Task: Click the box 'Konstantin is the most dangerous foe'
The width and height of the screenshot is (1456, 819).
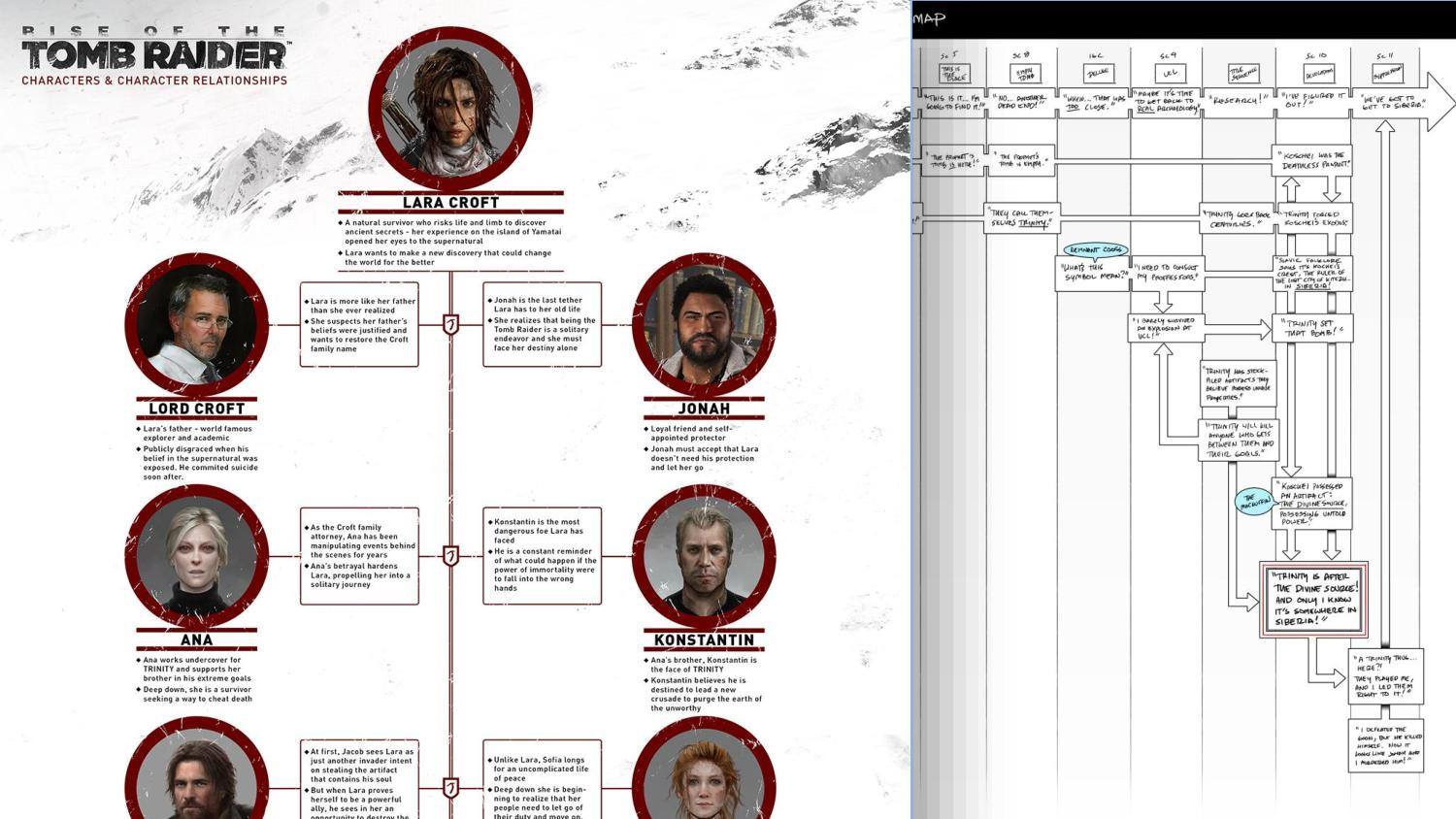Action: 543,556
